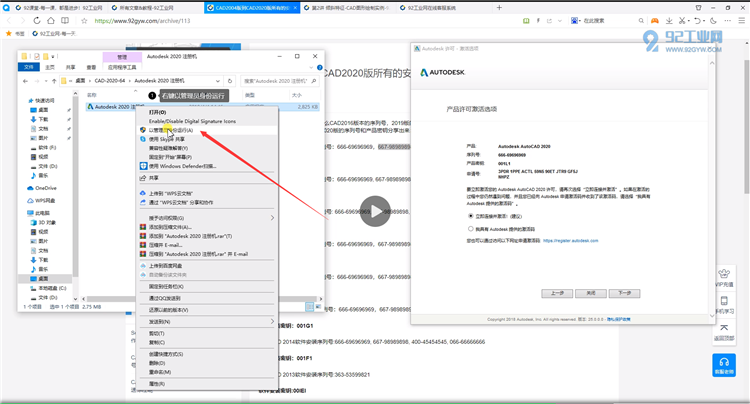750x404 pixels.
Task: Expand the Explorer path history dropdown
Action: 218,81
